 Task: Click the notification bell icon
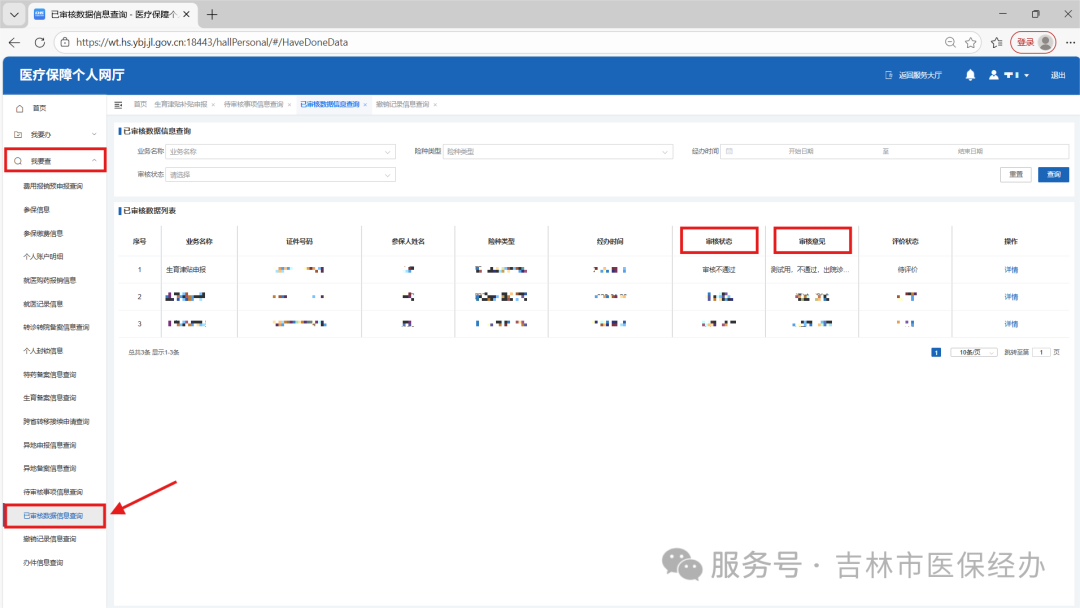pyautogui.click(x=970, y=75)
